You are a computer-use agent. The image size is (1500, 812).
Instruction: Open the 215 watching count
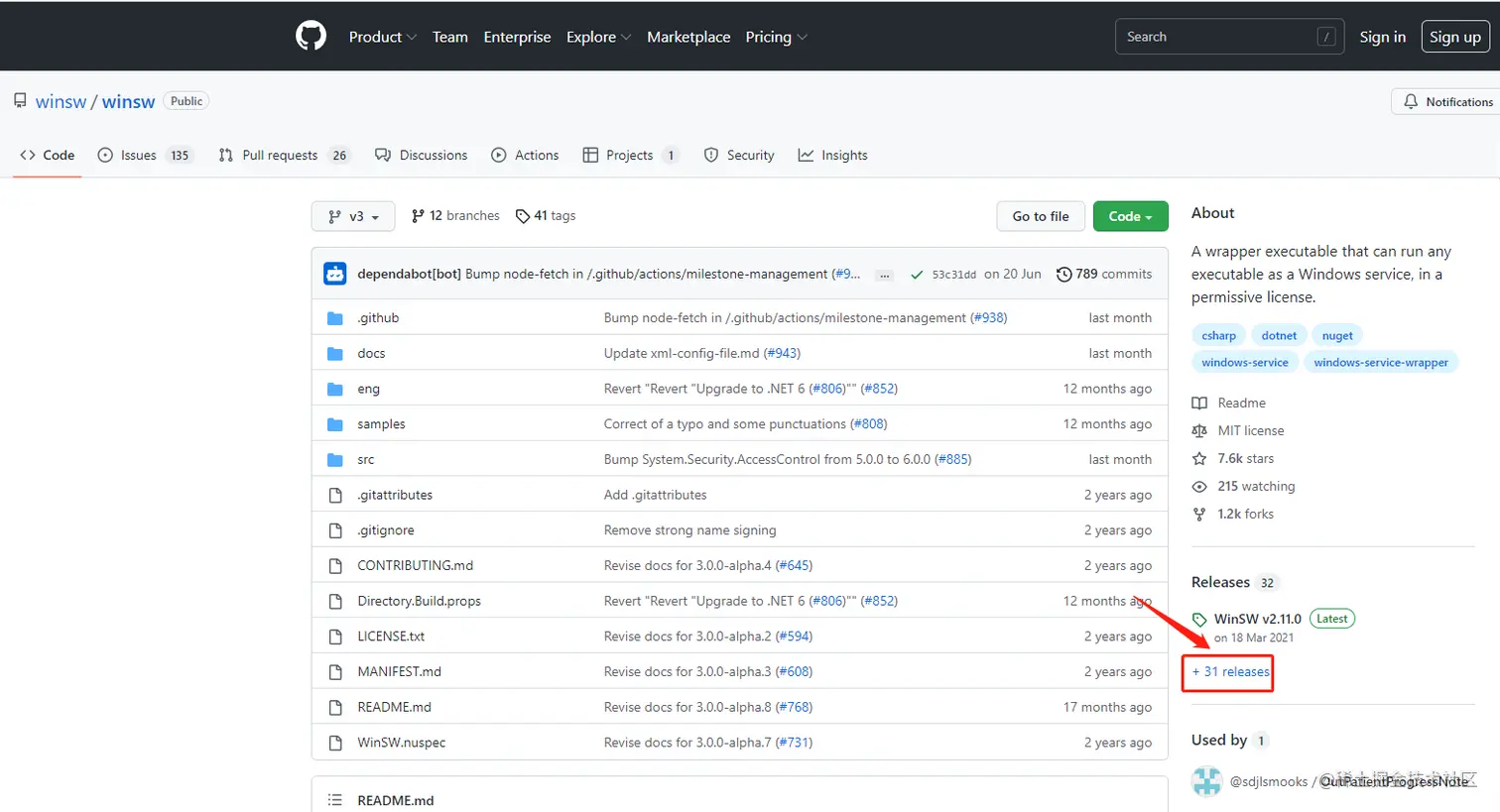point(1256,486)
